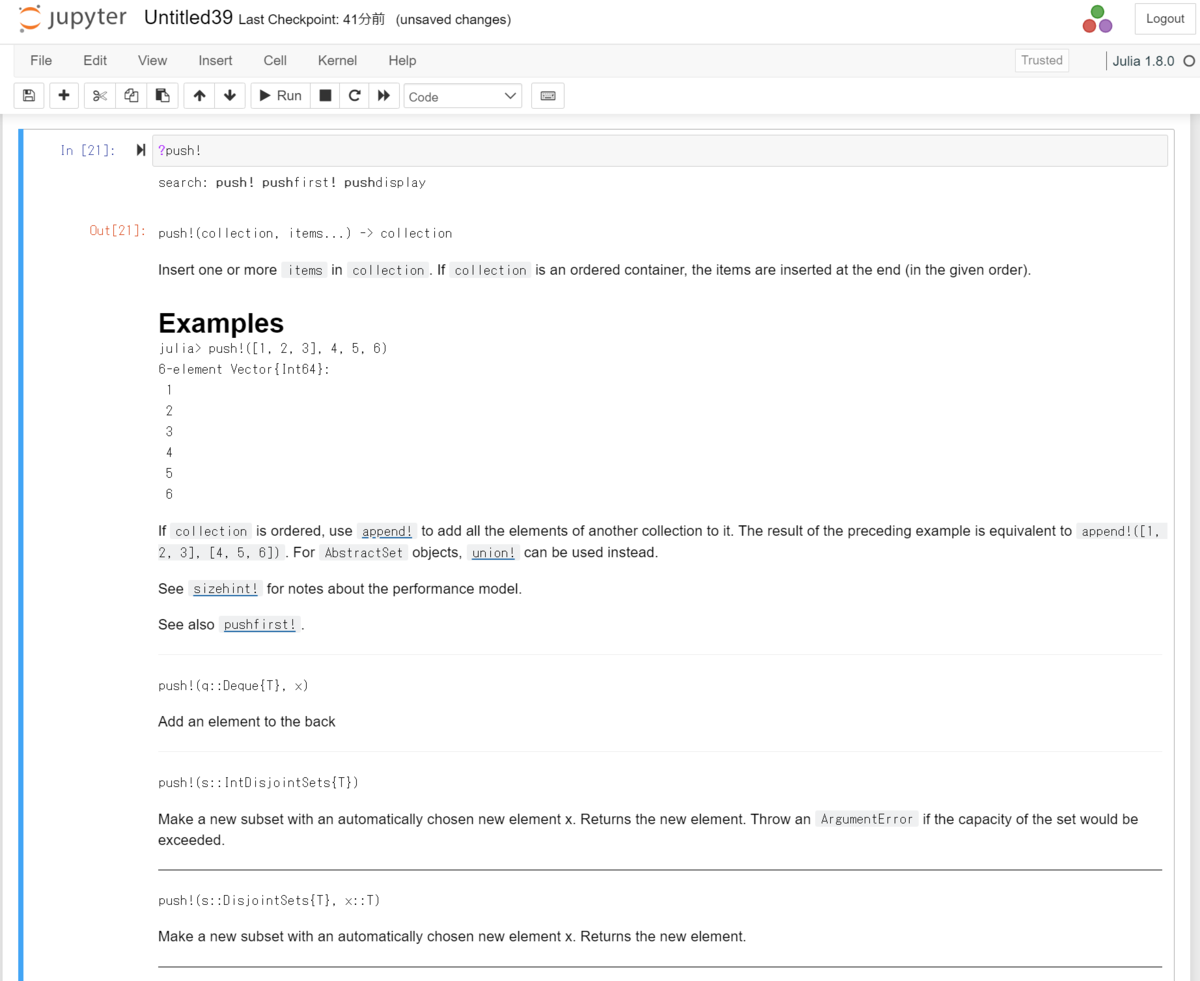Click the AbstractSet inline code
This screenshot has width=1200, height=981.
tap(364, 552)
